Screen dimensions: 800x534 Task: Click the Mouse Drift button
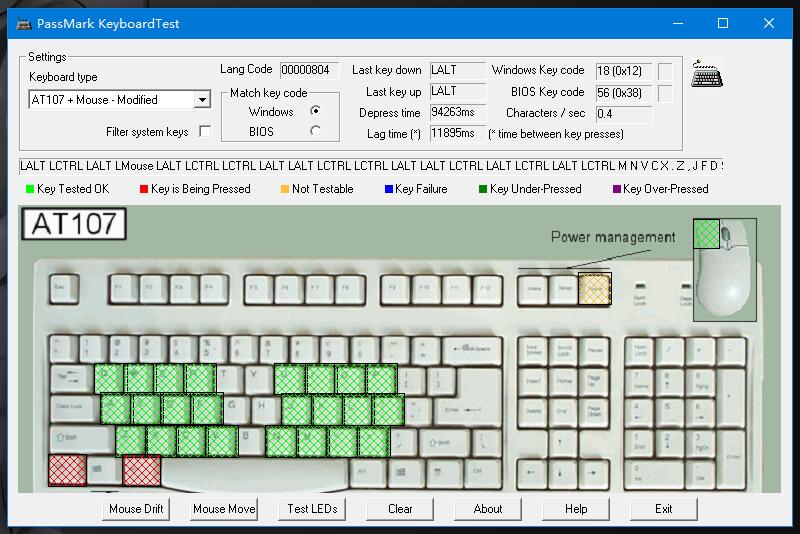(136, 508)
